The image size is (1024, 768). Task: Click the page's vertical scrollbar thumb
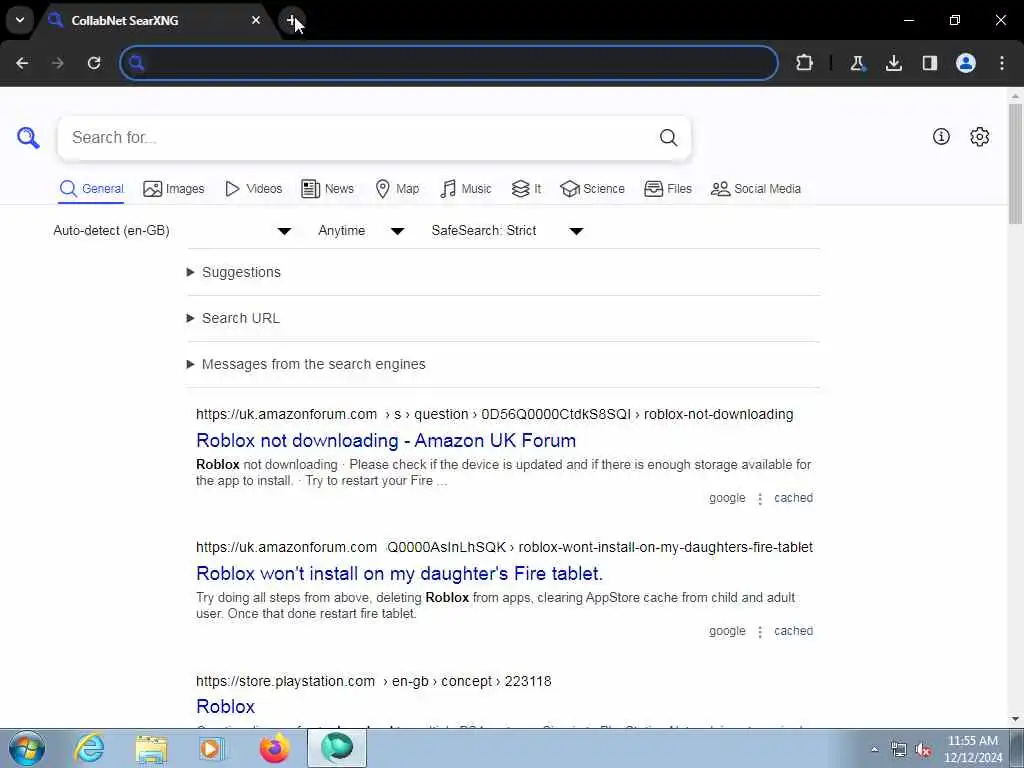1015,163
